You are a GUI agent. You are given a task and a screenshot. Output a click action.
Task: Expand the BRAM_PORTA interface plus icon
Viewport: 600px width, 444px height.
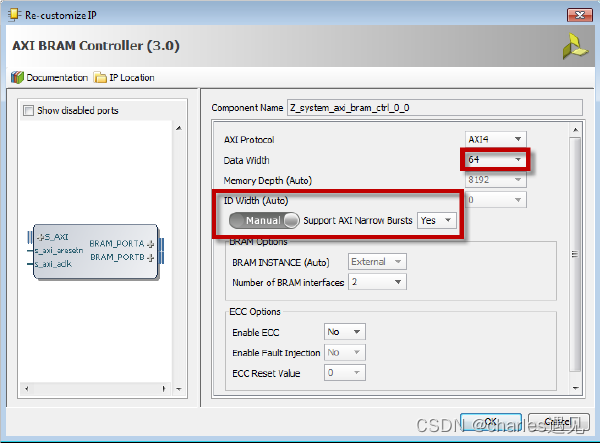coord(151,244)
